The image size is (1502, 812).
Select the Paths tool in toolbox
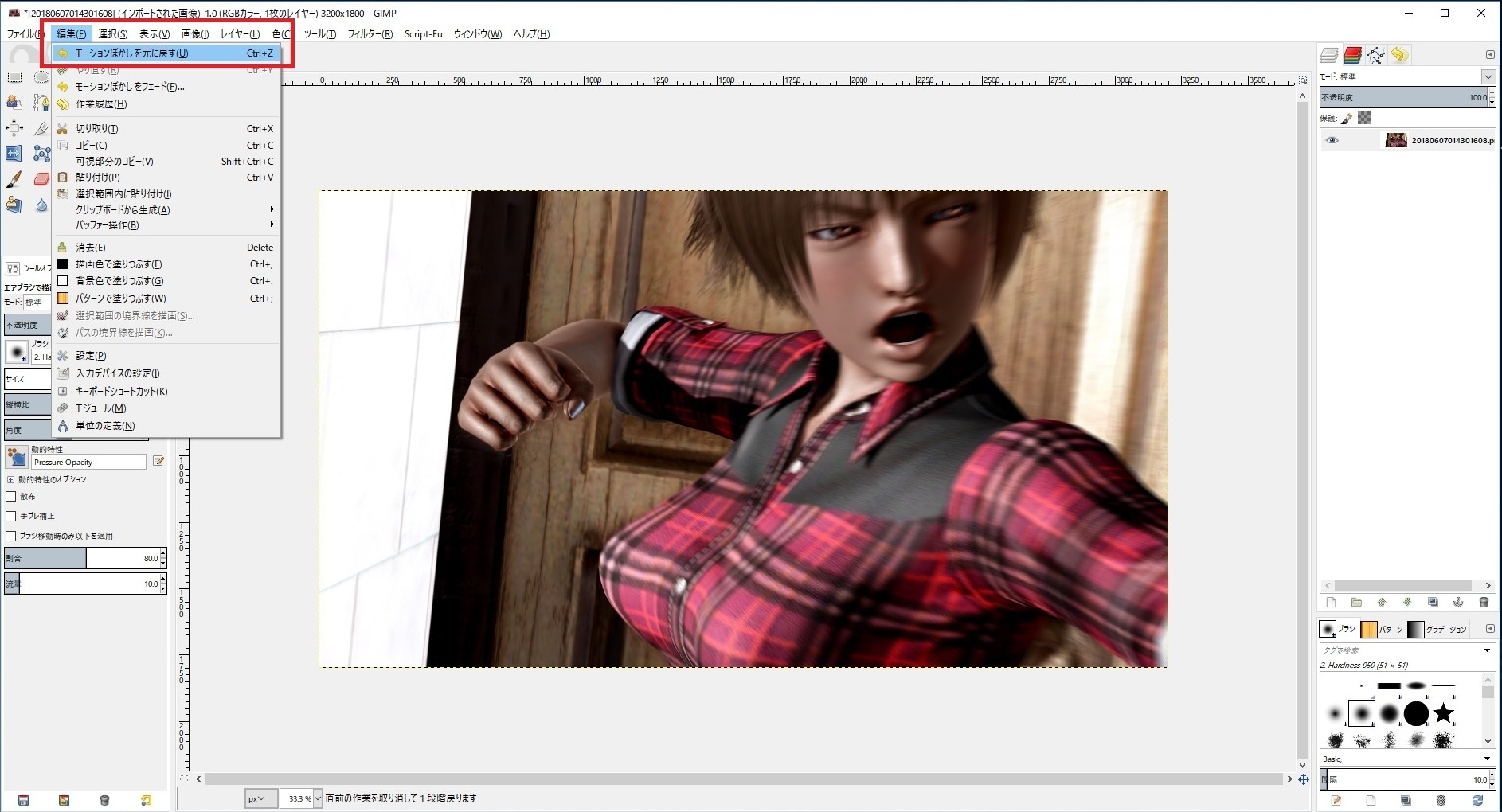tap(41, 102)
